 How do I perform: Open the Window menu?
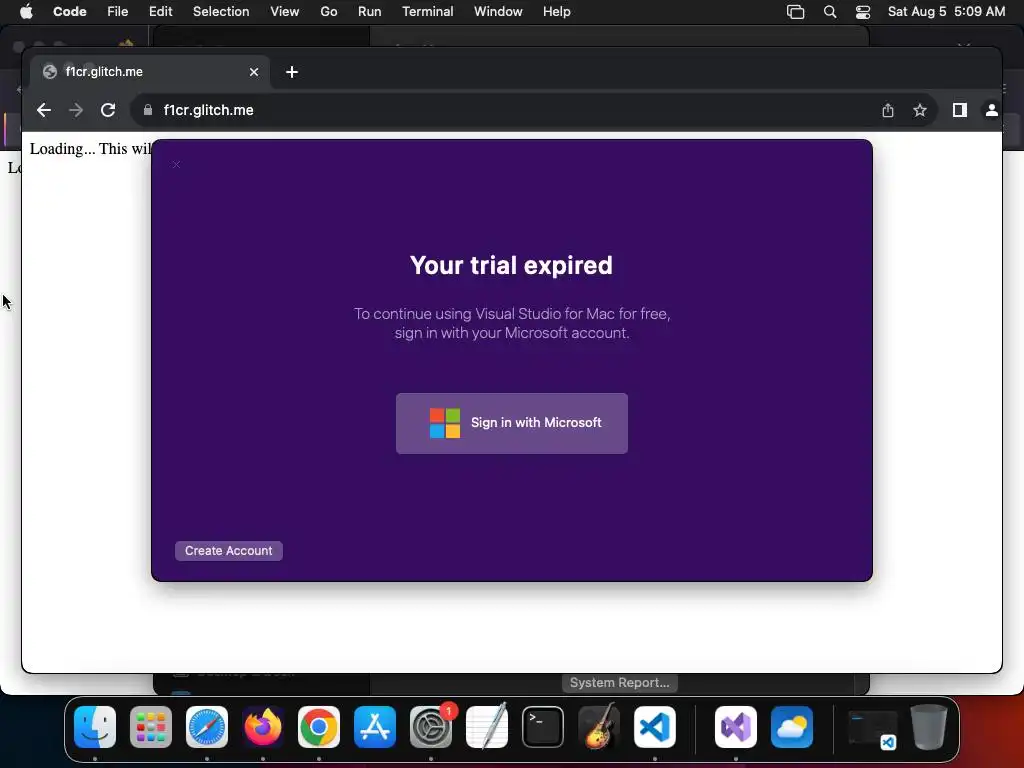498,12
